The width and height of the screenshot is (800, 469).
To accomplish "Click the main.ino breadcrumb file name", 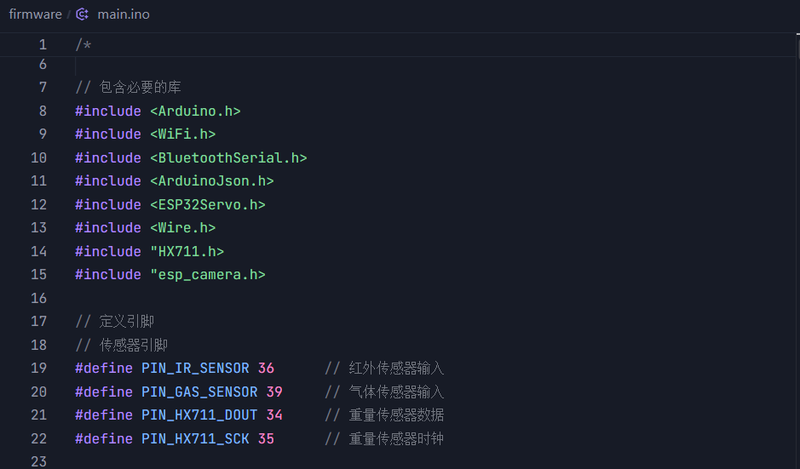I will (x=123, y=14).
